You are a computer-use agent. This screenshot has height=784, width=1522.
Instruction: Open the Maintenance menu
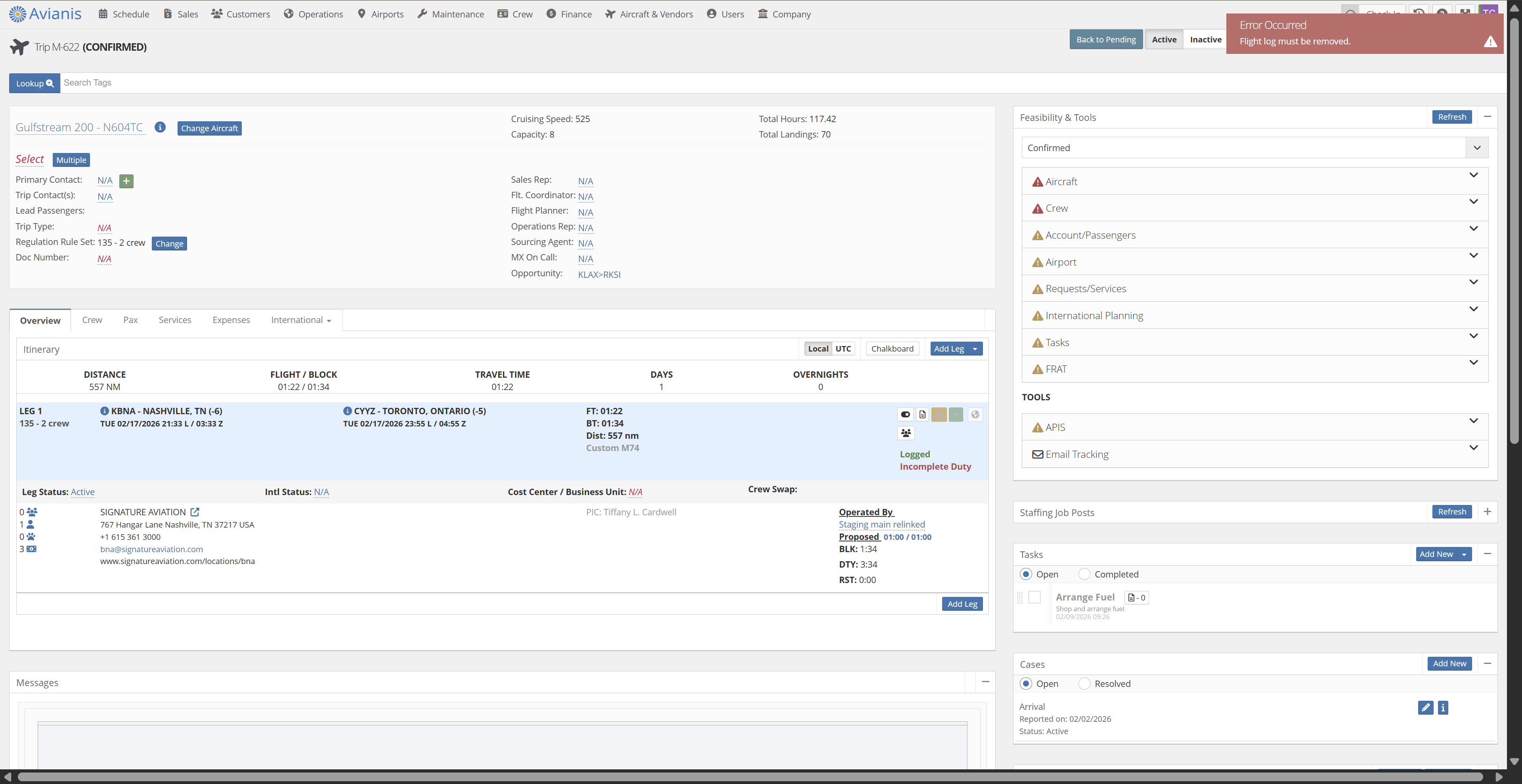(x=450, y=14)
